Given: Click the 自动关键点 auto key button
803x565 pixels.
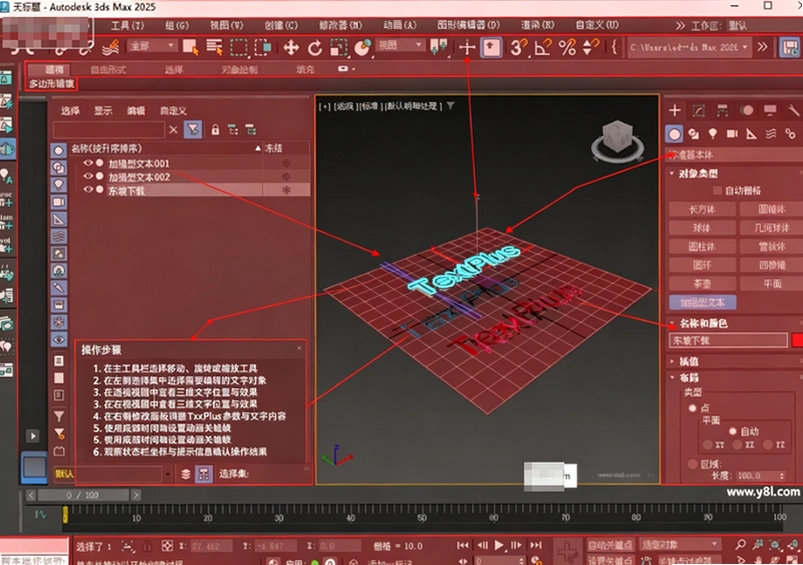Looking at the screenshot, I should point(609,545).
